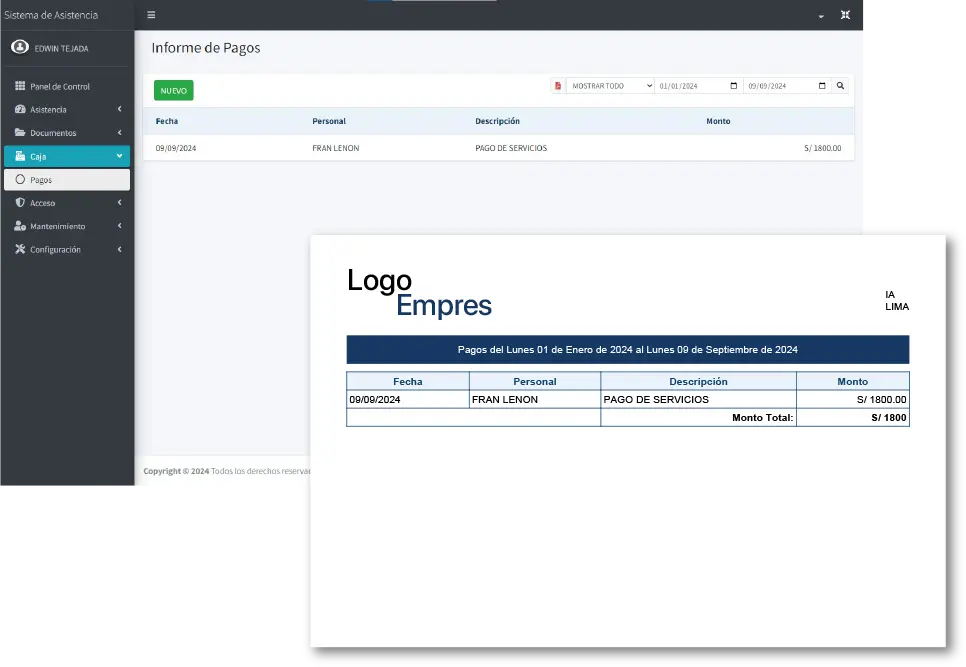Open the Mantenimiento menu in the sidebar
Screen dimensions: 966x667
67,227
